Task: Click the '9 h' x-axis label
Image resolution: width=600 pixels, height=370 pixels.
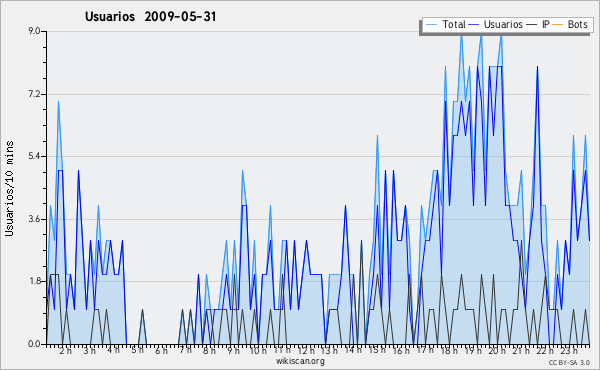Action: pyautogui.click(x=233, y=350)
